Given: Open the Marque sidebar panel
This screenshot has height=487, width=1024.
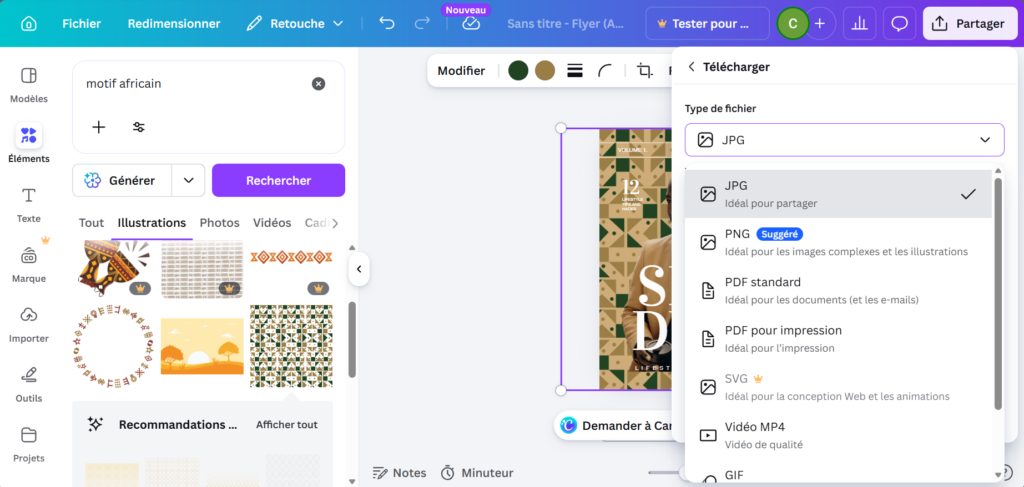Looking at the screenshot, I should click(29, 264).
